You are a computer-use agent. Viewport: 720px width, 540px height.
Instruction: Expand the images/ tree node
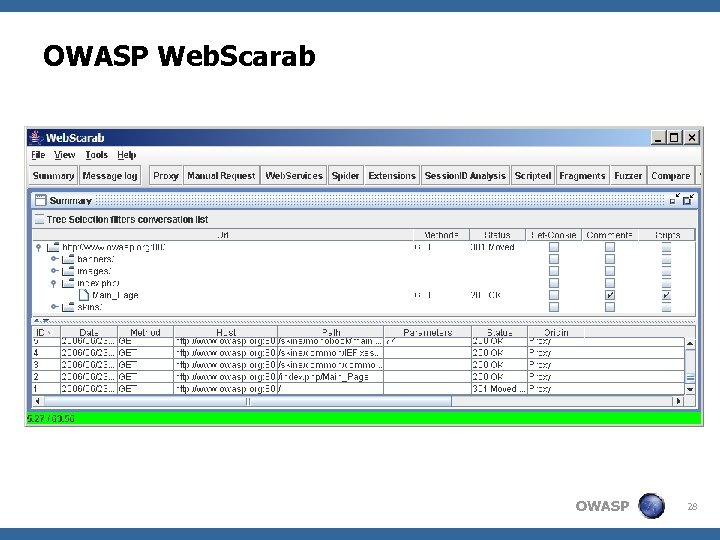click(54, 271)
